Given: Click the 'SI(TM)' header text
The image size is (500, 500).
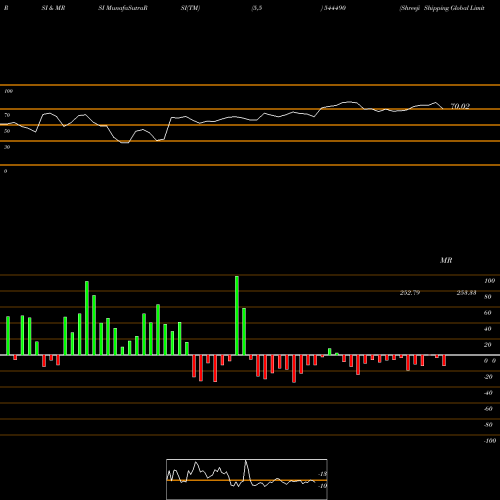Looking at the screenshot, I should (190, 8).
